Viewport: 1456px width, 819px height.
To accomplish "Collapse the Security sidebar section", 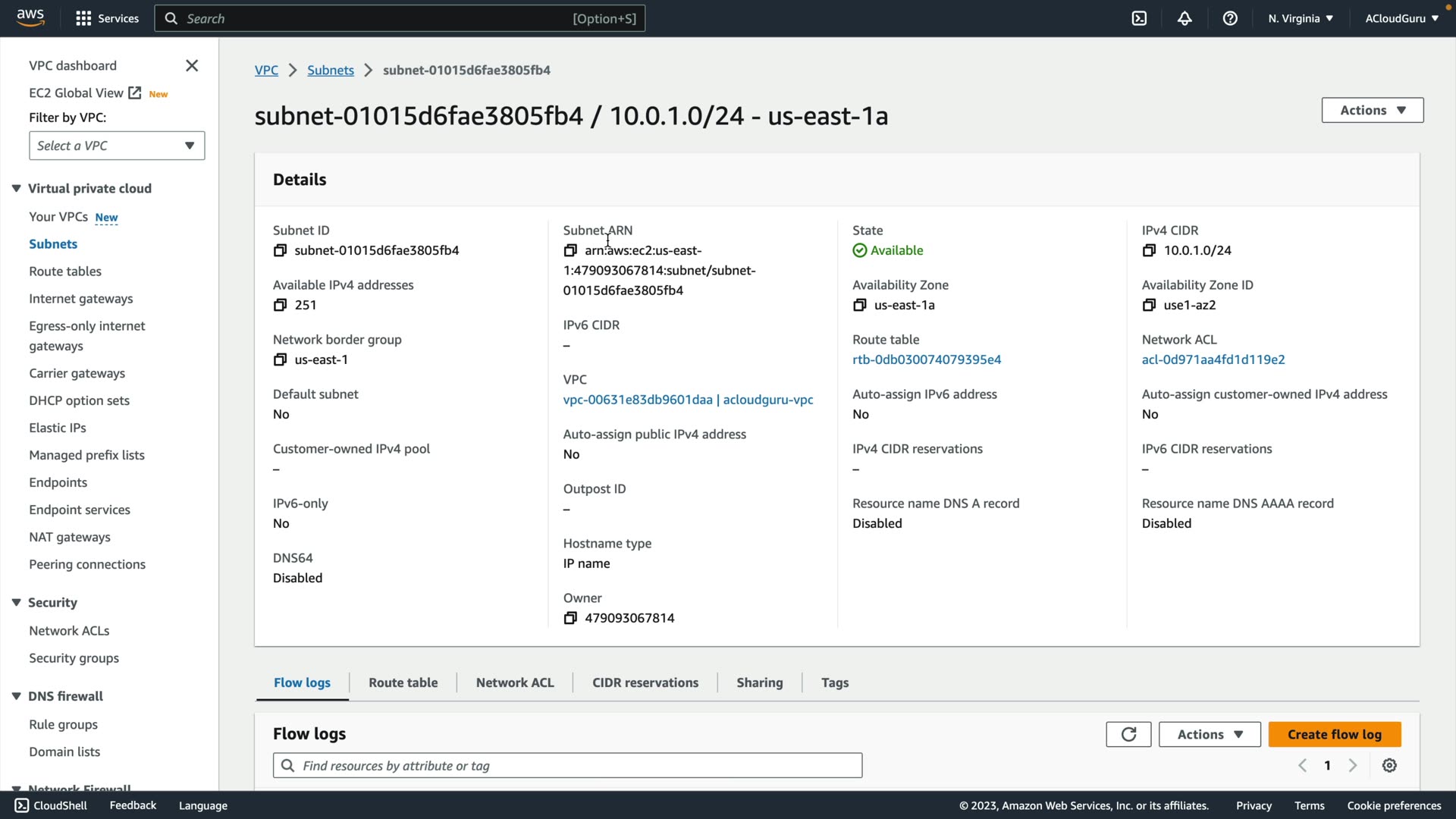I will point(16,602).
